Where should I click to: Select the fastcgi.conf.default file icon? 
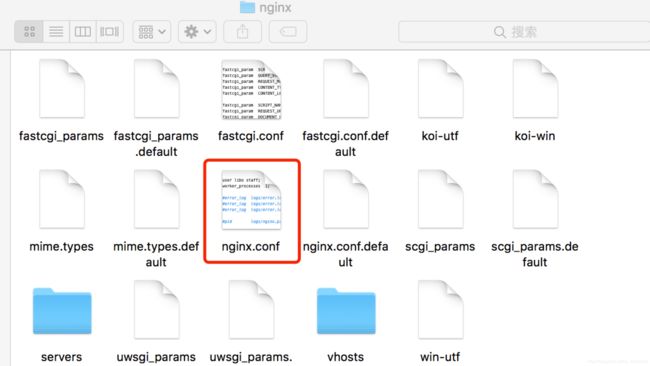[x=346, y=89]
